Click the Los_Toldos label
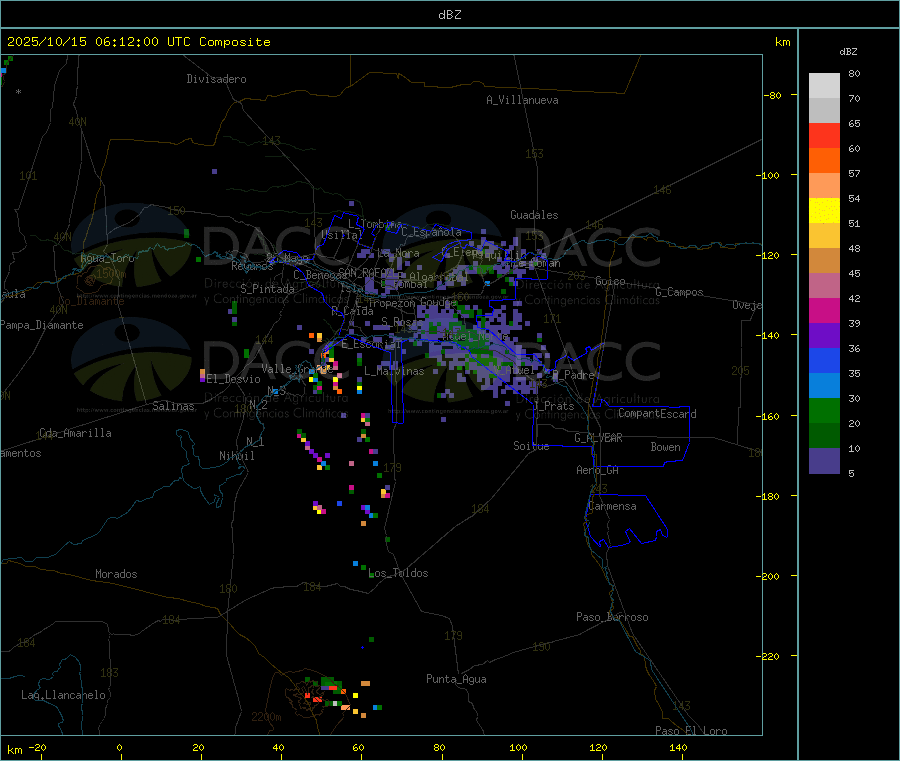The width and height of the screenshot is (900, 761). (x=398, y=573)
